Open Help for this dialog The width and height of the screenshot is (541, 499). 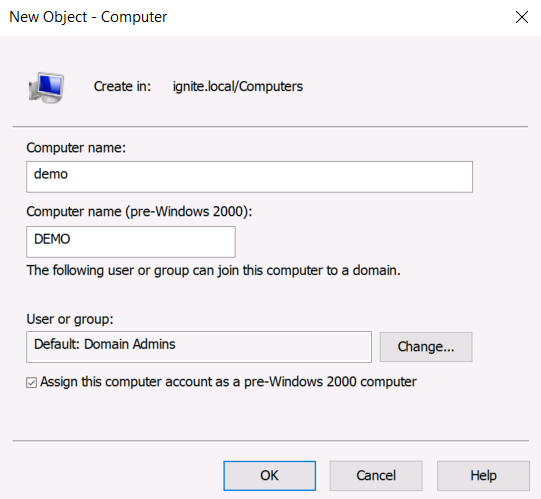(x=483, y=476)
